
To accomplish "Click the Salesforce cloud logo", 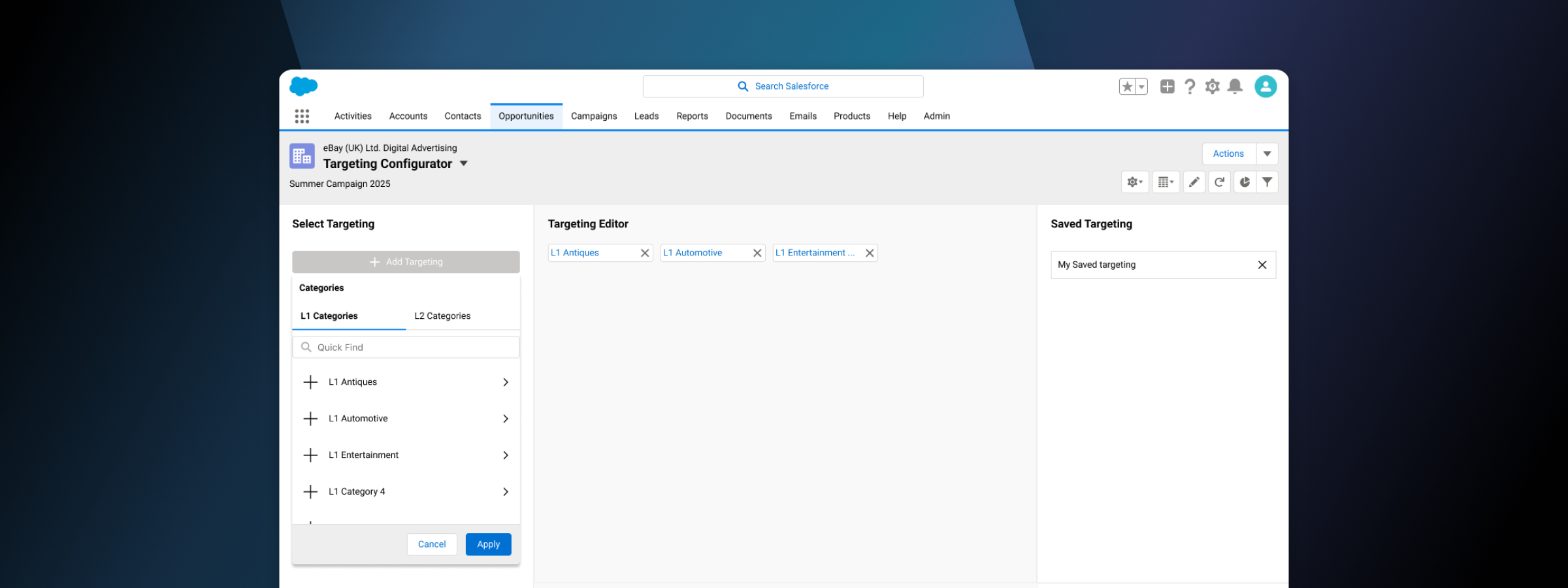I will tap(303, 86).
